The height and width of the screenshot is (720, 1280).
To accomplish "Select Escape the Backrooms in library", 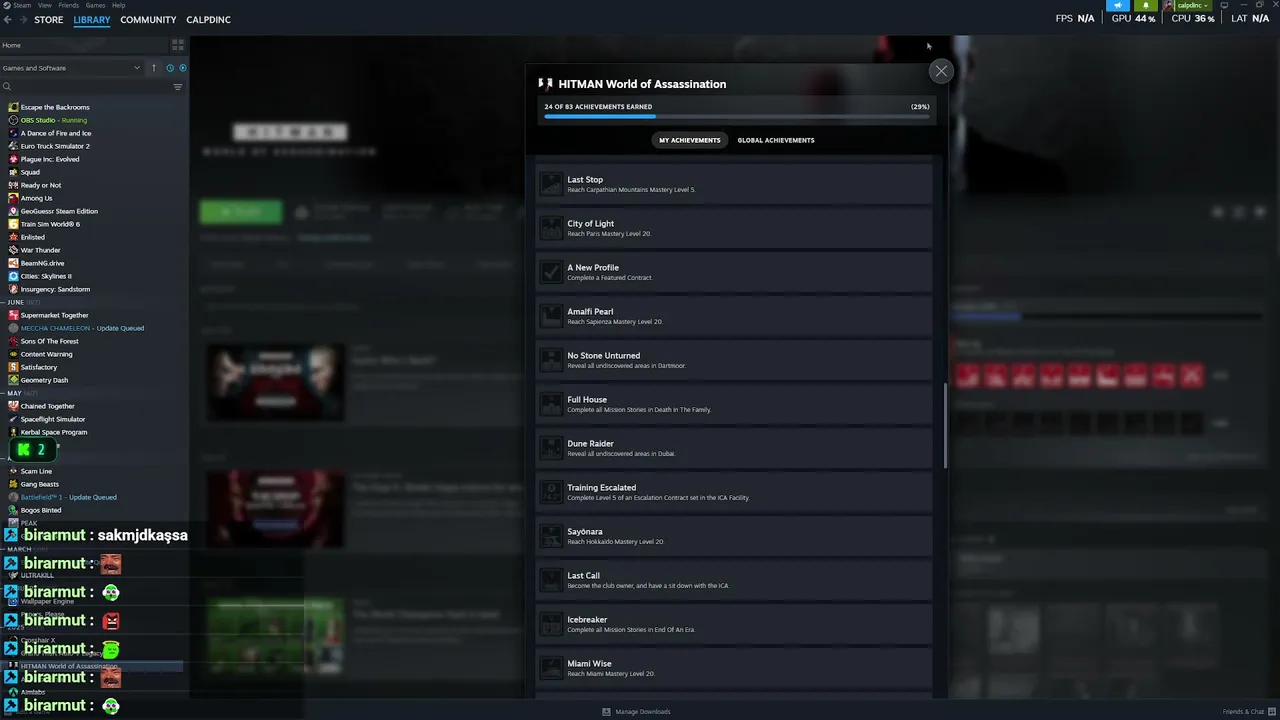I will pos(55,107).
